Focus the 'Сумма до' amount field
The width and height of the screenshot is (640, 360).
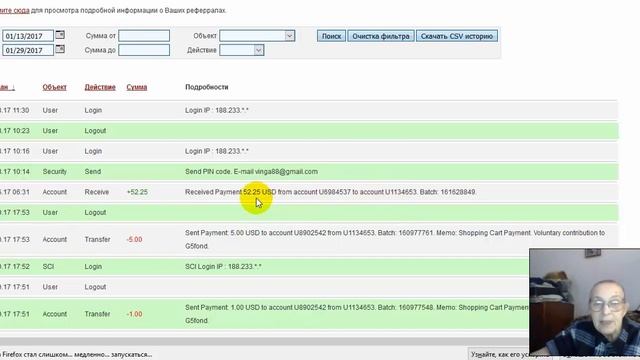pyautogui.click(x=144, y=50)
